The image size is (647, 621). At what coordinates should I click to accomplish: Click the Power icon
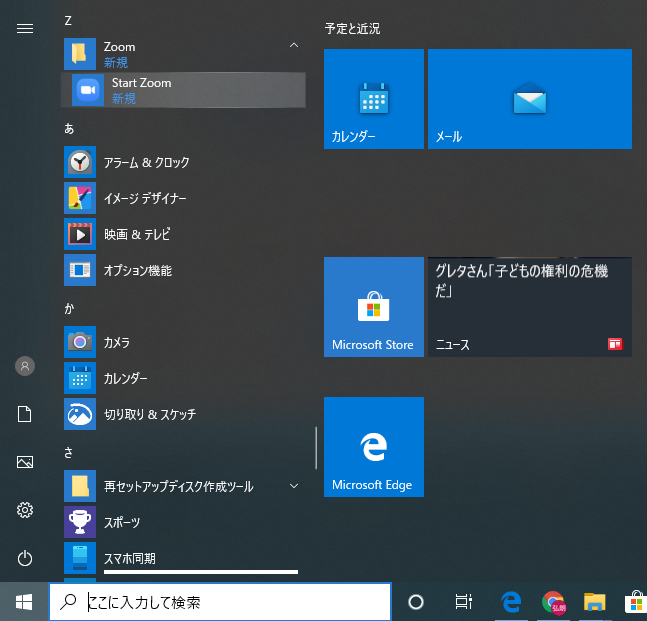(x=25, y=558)
